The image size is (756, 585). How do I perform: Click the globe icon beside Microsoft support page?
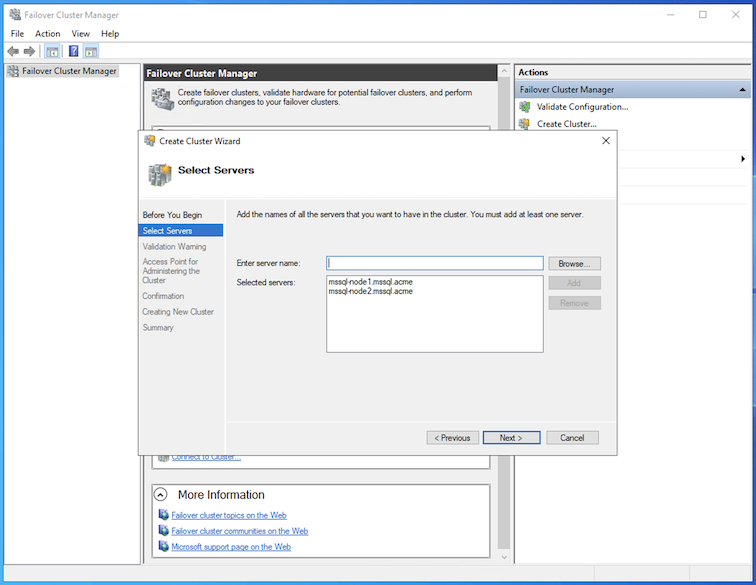(164, 546)
